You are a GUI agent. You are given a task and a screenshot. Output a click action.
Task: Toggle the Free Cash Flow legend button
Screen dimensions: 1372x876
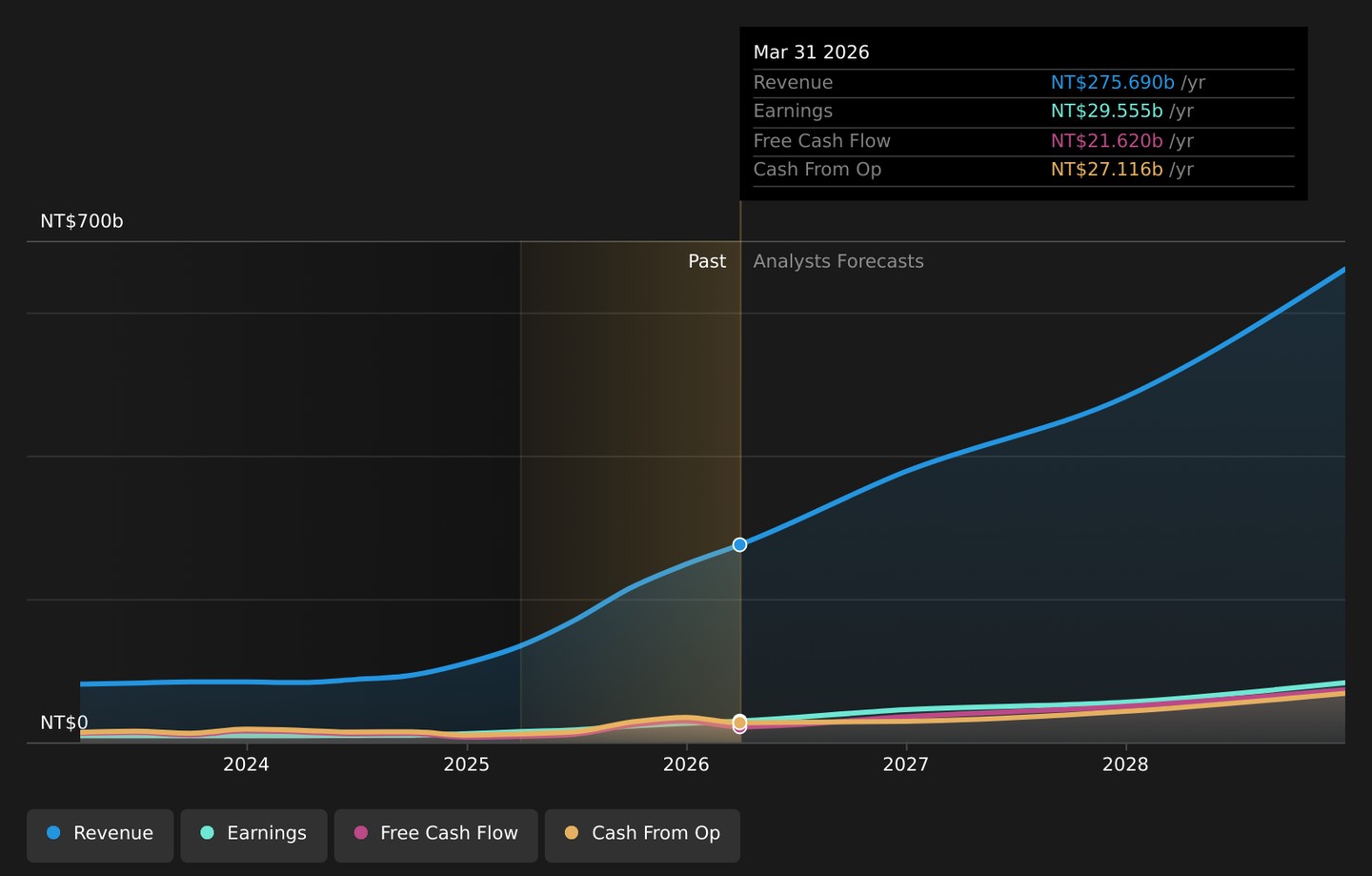coord(436,835)
